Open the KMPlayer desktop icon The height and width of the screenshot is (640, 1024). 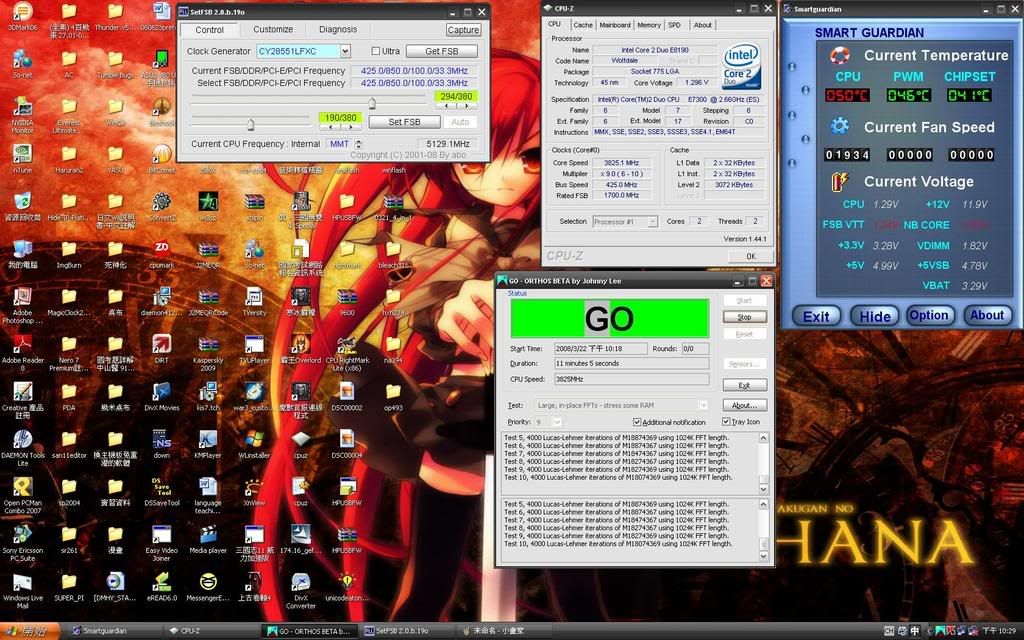pyautogui.click(x=208, y=442)
